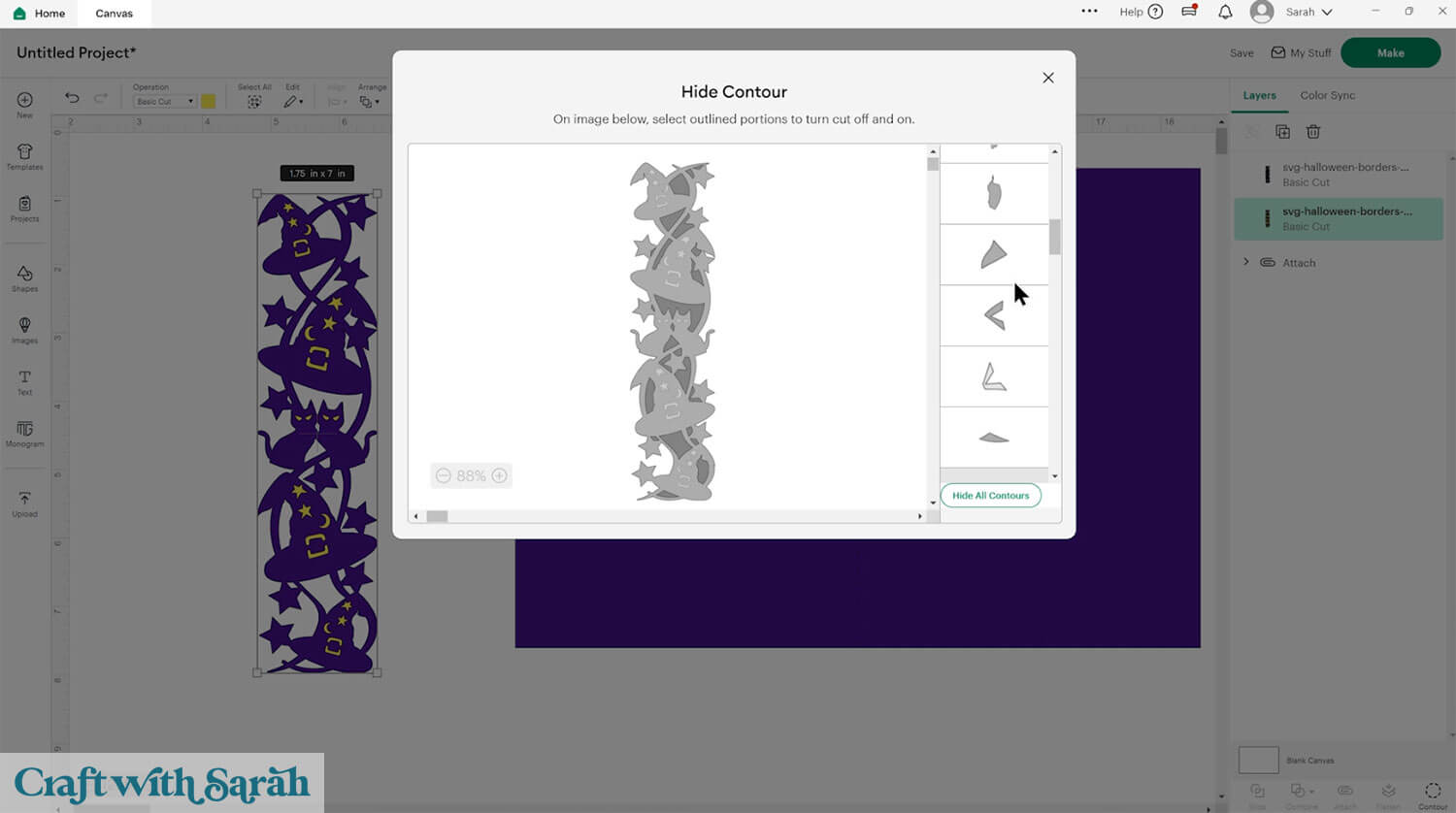
Task: Zoom out in Hide Contour preview
Action: point(444,475)
